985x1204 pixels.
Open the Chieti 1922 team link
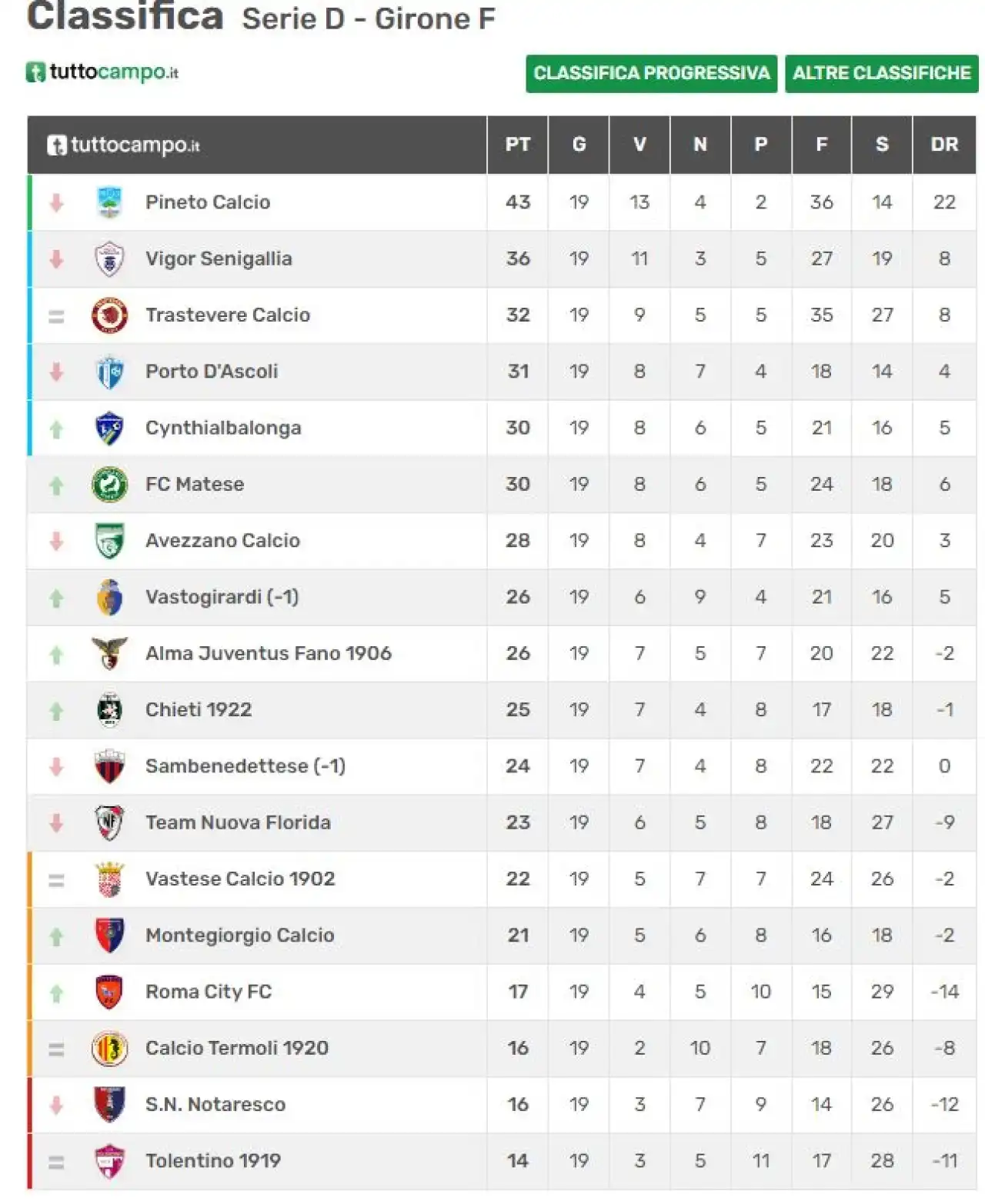click(x=199, y=709)
